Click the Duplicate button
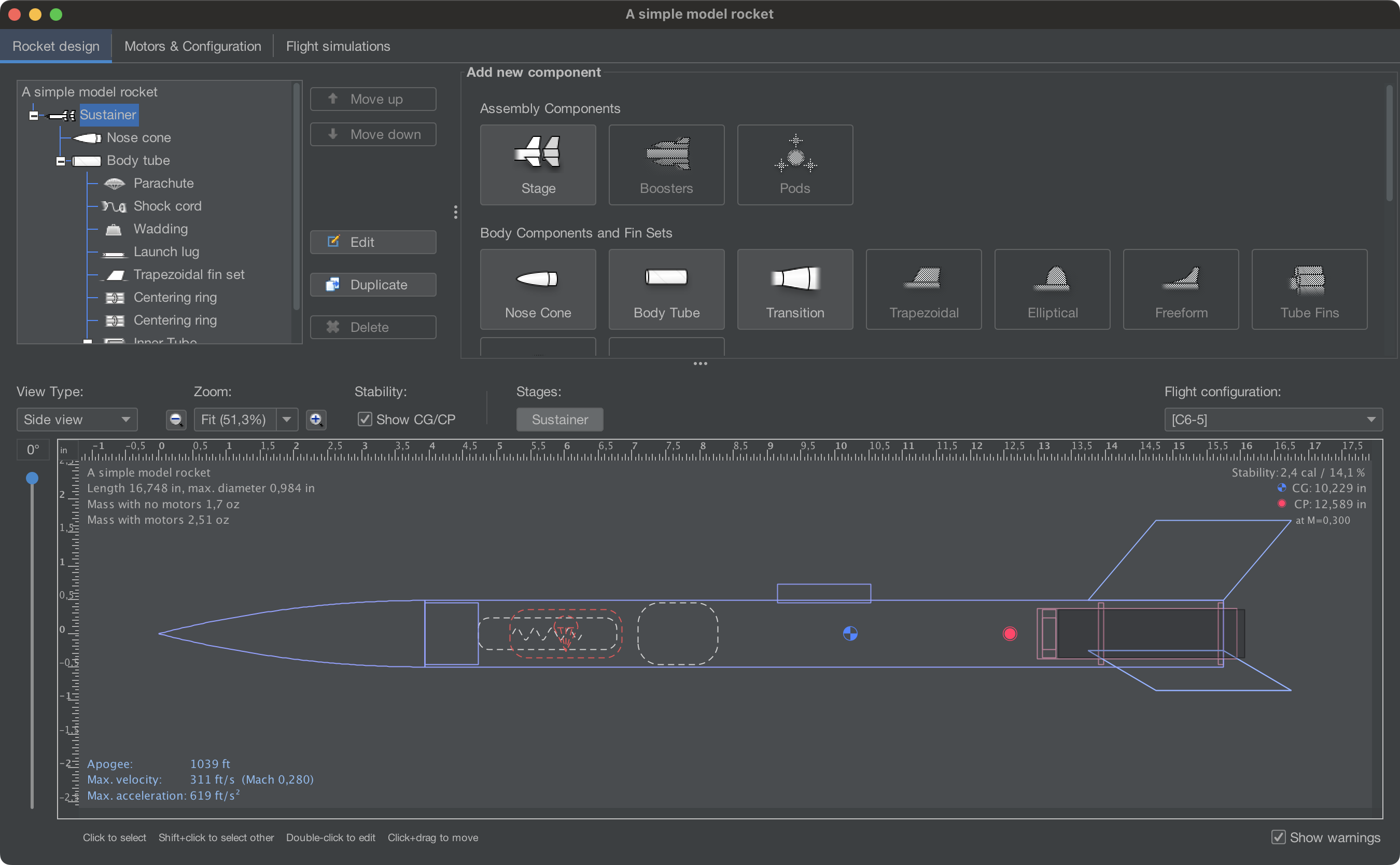 coord(373,284)
